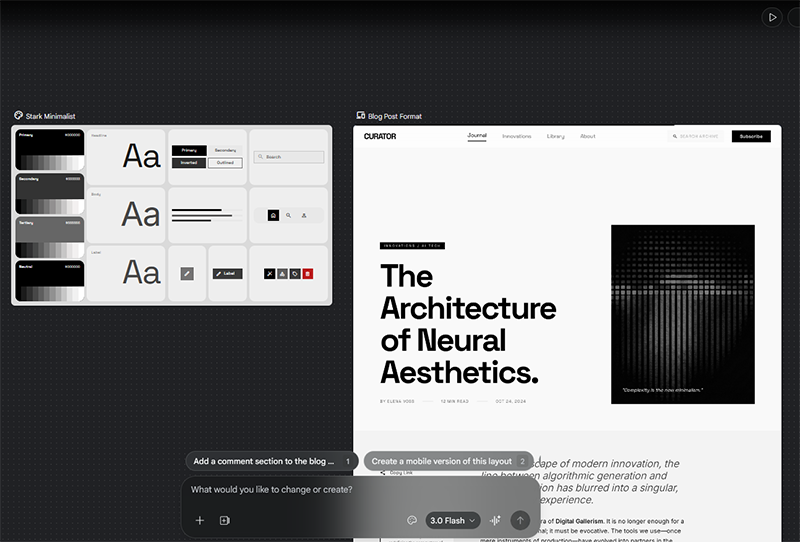Click the home icon in the sample nav bar
Screen dimensions: 800x542
pyautogui.click(x=273, y=215)
